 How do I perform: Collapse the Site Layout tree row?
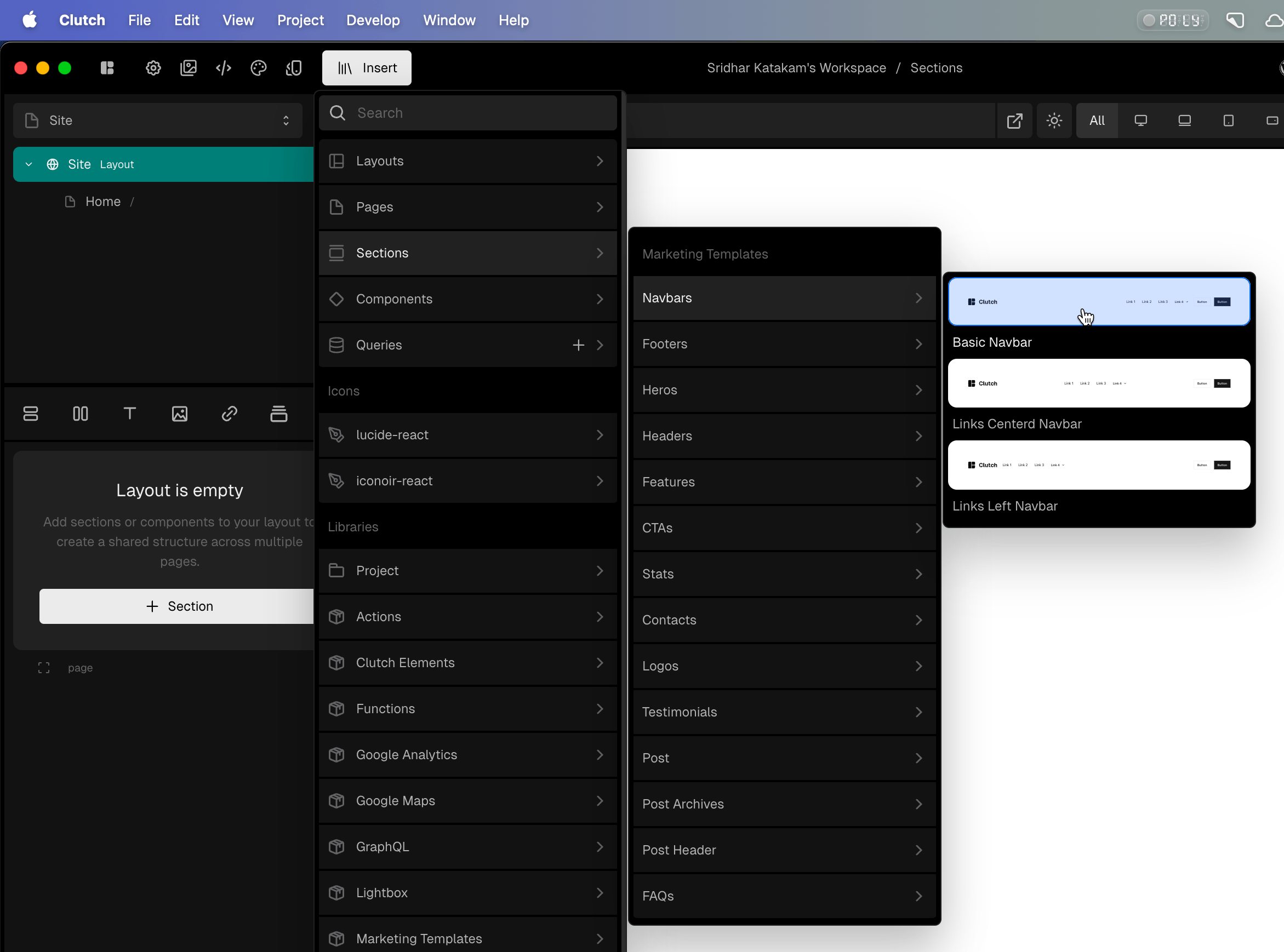[x=28, y=164]
